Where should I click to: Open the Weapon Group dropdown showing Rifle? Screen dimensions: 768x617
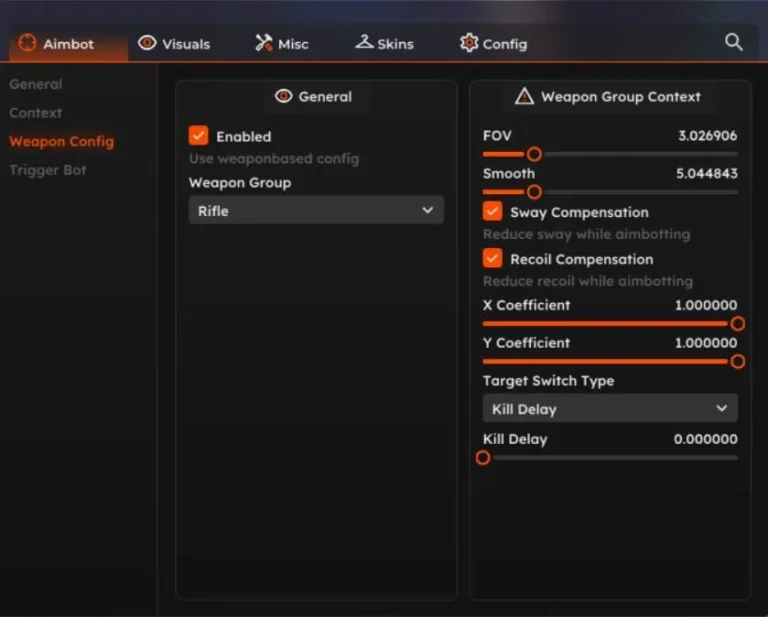tap(316, 211)
